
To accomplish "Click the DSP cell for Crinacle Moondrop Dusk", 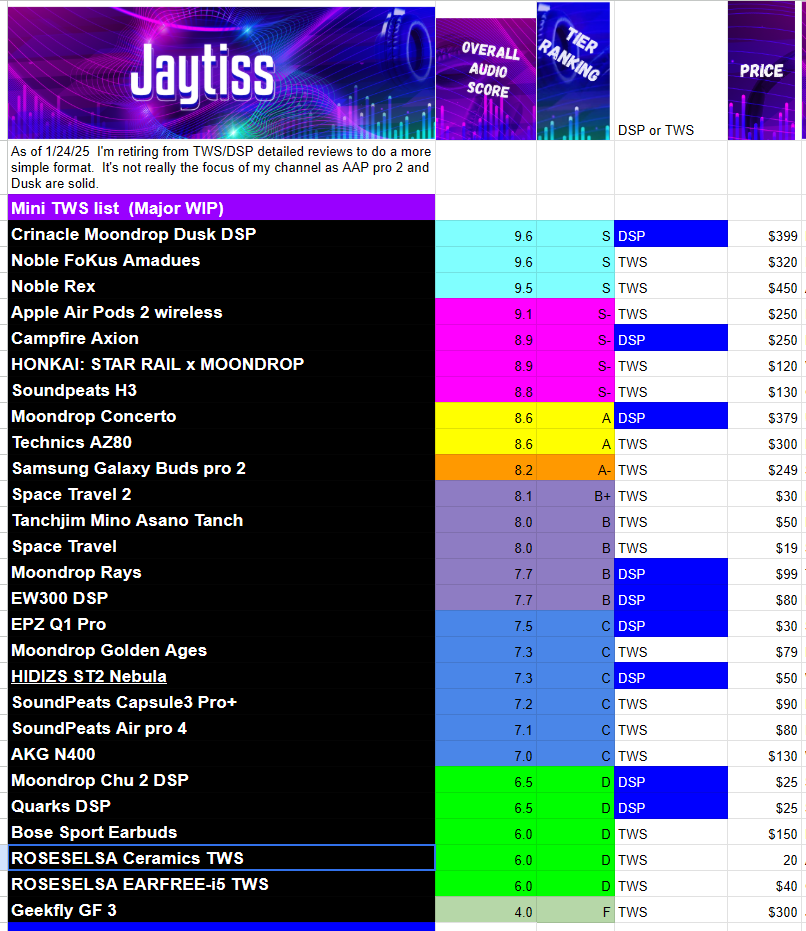I will point(671,234).
